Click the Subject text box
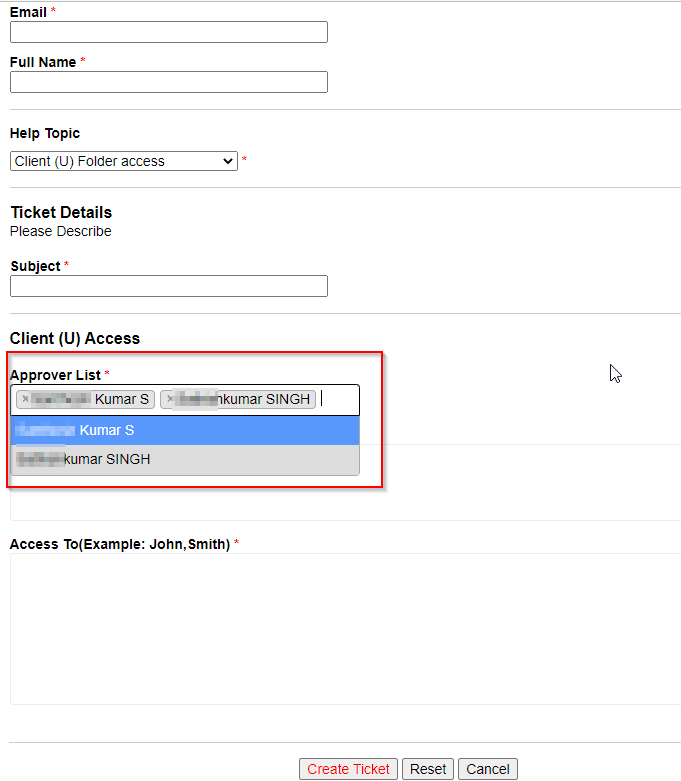The width and height of the screenshot is (681, 781). pos(169,286)
